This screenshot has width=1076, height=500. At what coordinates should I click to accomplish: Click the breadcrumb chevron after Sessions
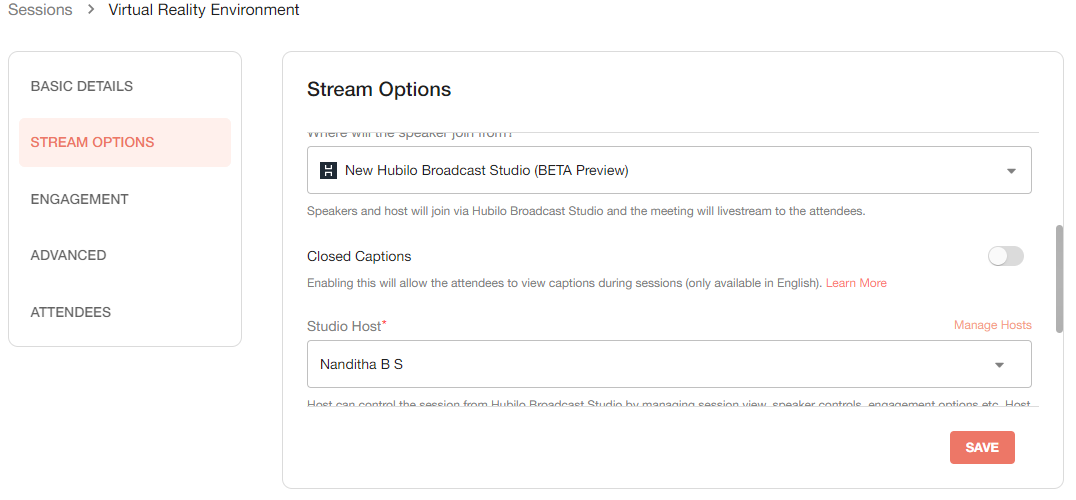pos(90,10)
